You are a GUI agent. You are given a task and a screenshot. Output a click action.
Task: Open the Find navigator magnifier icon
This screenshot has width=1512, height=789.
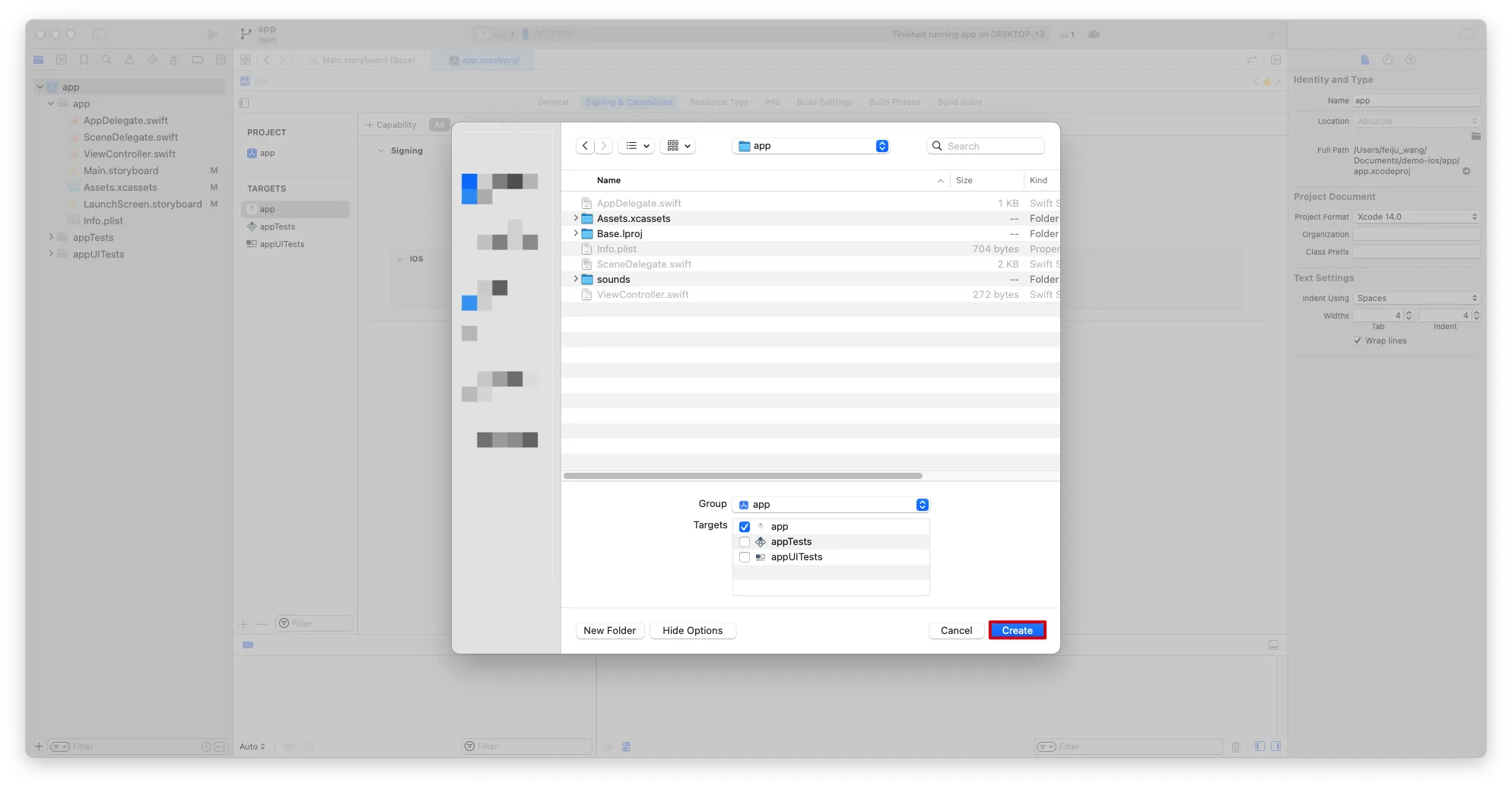[106, 60]
